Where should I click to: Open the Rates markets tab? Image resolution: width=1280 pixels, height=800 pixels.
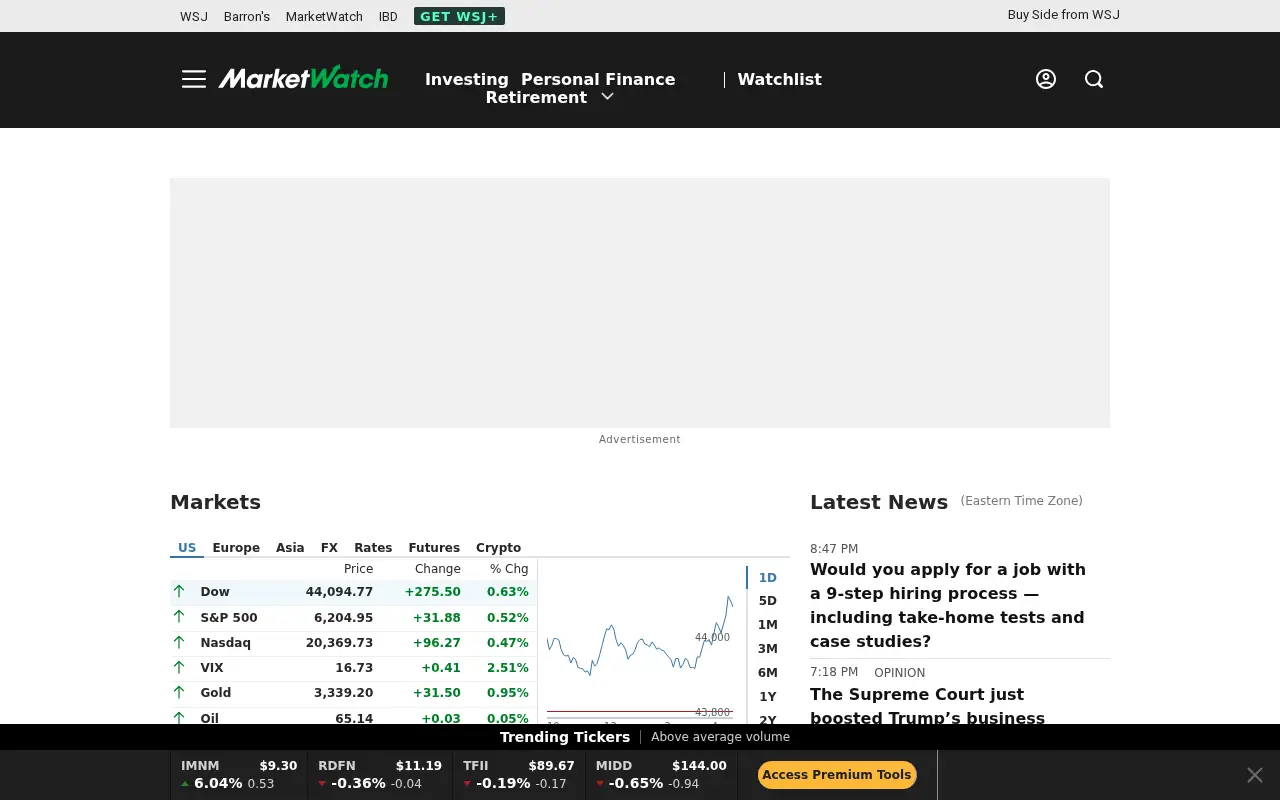(x=373, y=548)
